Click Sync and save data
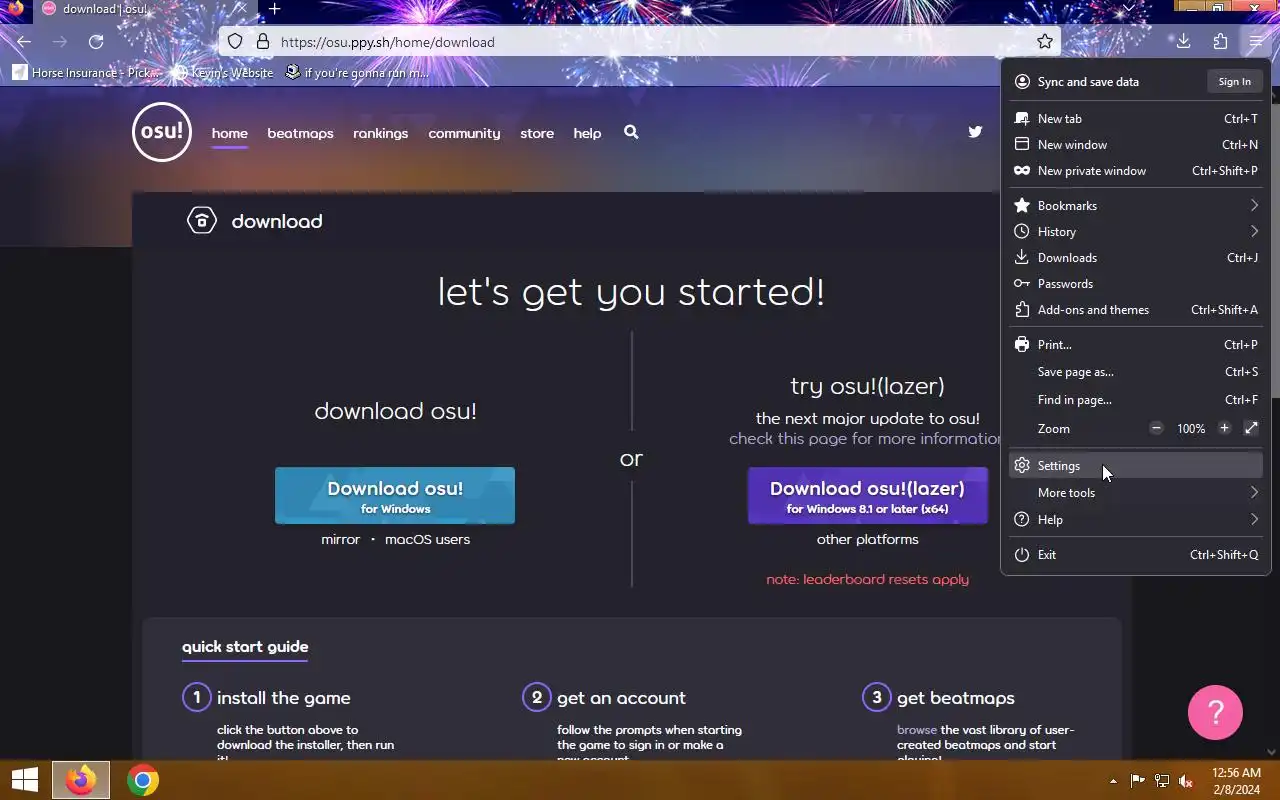Screen dimensions: 1280x800 (x=1088, y=82)
